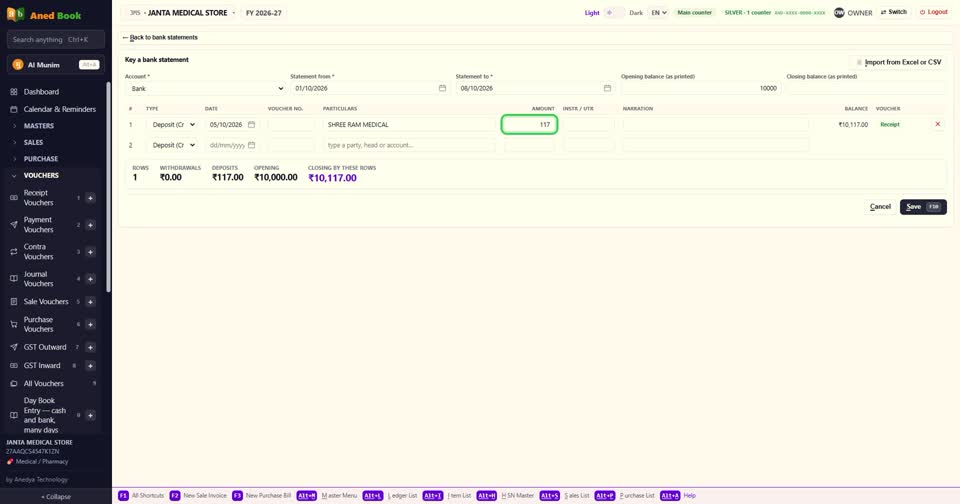Click Import from Excel or CSV
This screenshot has width=960, height=504.
(x=898, y=62)
